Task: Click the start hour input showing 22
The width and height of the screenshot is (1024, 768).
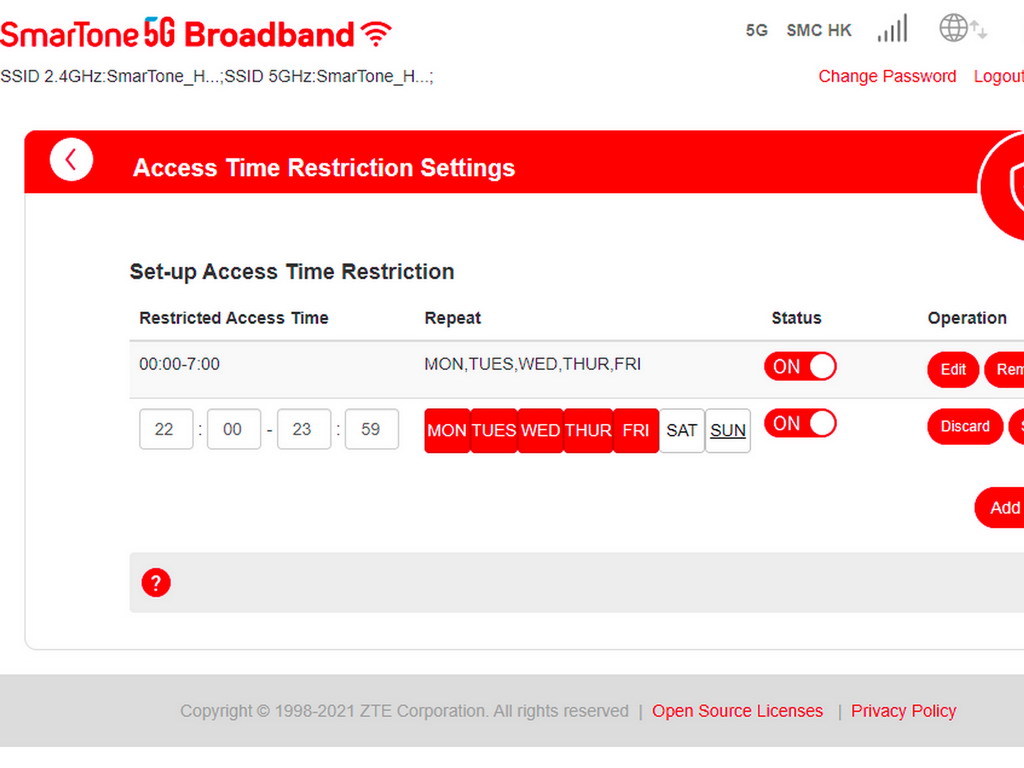Action: [165, 429]
